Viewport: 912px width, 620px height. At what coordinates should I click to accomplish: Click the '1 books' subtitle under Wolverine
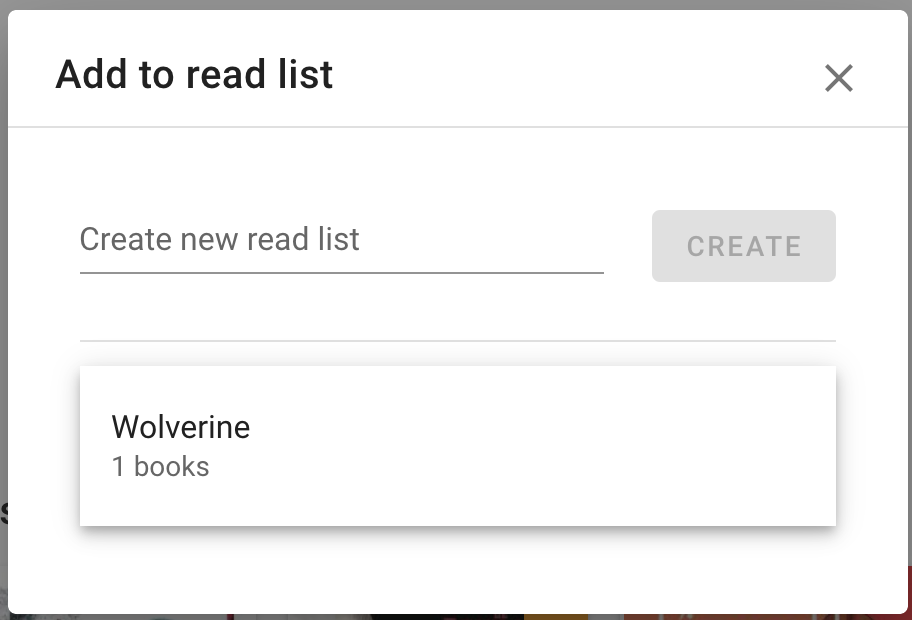(160, 467)
